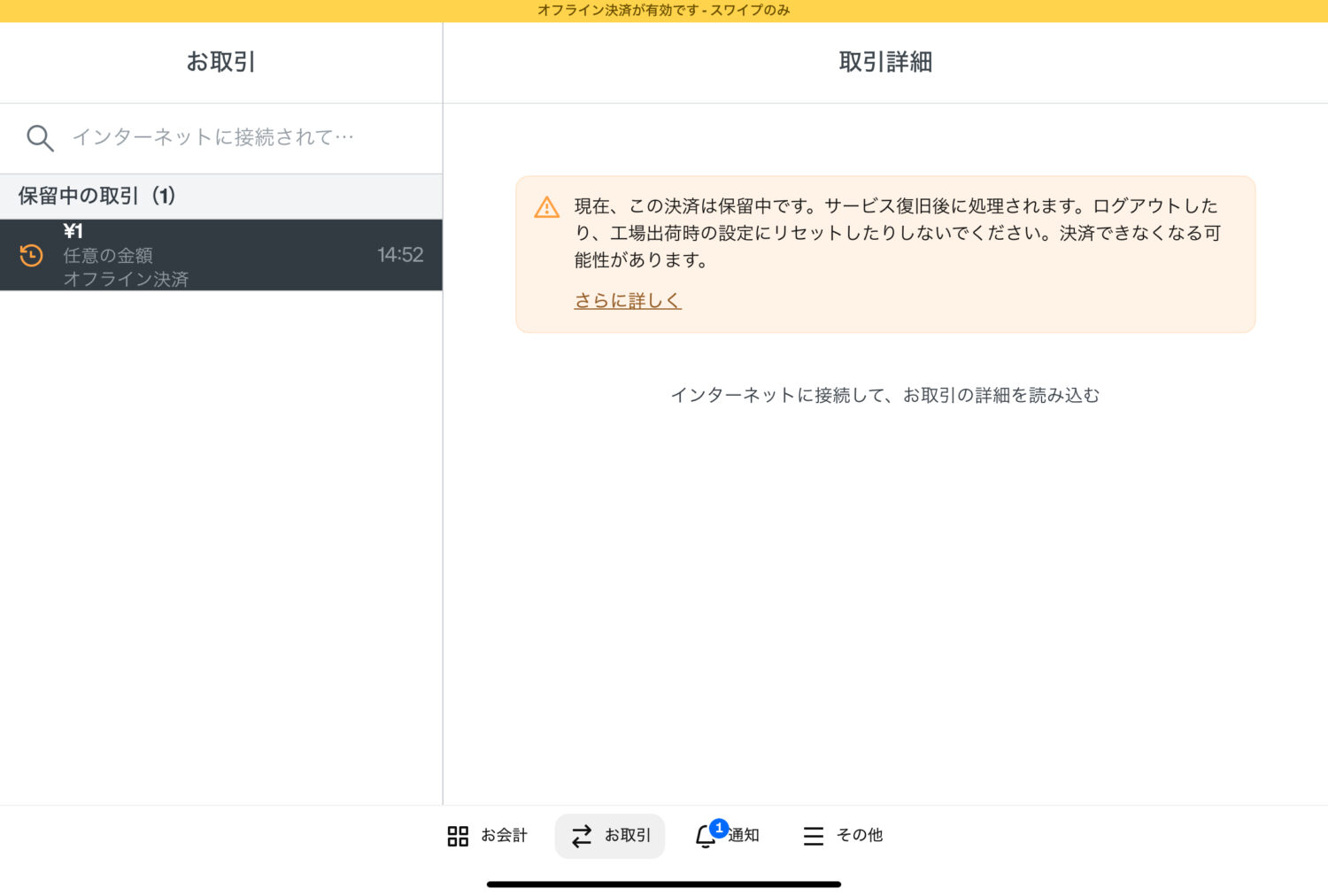Select the 任意の金額 transaction line
The height and width of the screenshot is (896, 1328).
(108, 255)
